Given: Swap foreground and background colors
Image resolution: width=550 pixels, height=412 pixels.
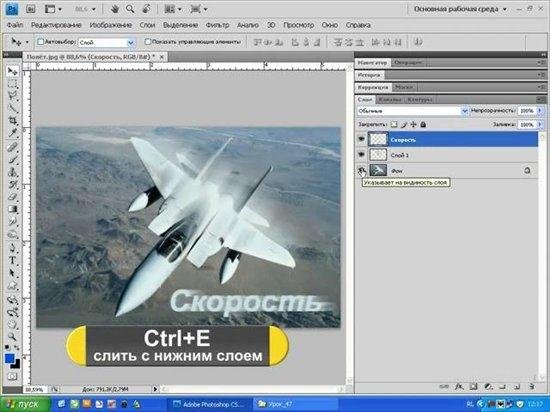Looking at the screenshot, I should pyautogui.click(x=16, y=348).
